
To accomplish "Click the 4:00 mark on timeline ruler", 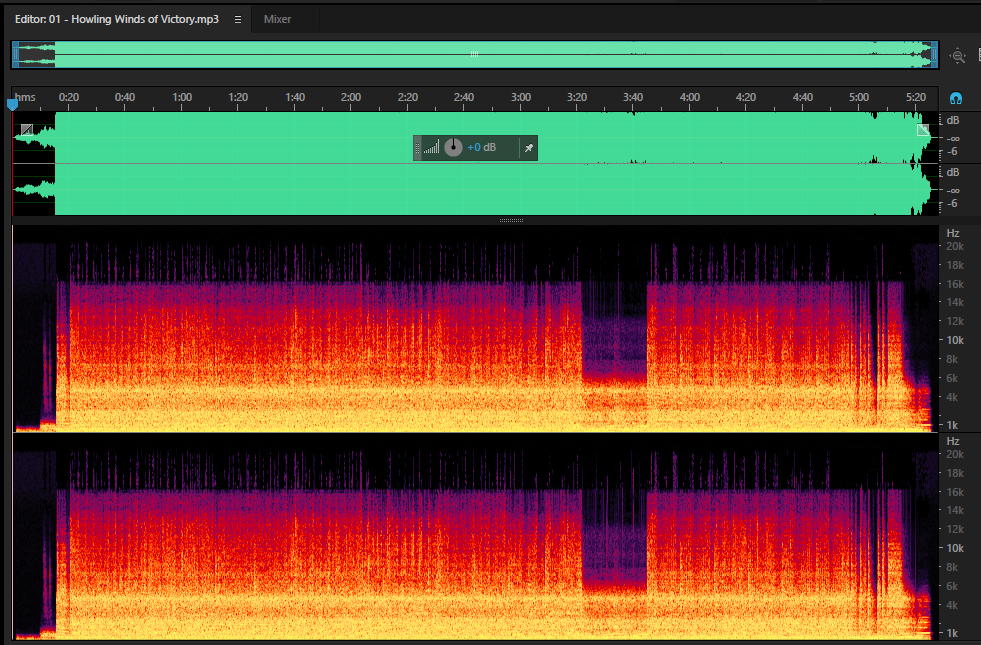I will click(690, 97).
